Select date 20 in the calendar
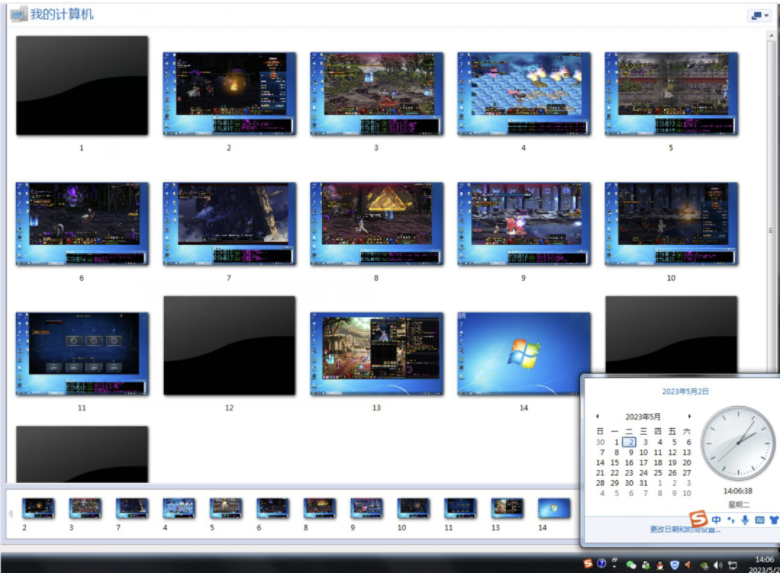Screen dimensions: 782x573 click(687, 463)
